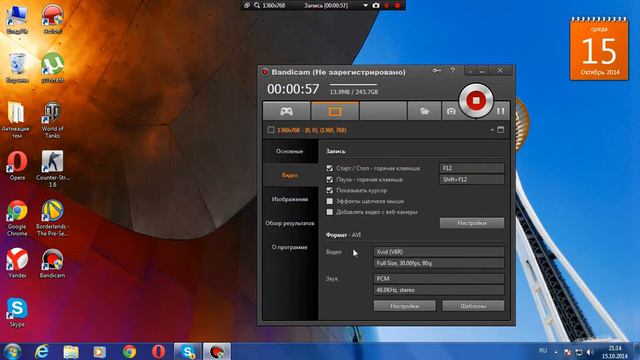
Task: Take a screenshot with Bandicam camera icon
Action: click(451, 111)
